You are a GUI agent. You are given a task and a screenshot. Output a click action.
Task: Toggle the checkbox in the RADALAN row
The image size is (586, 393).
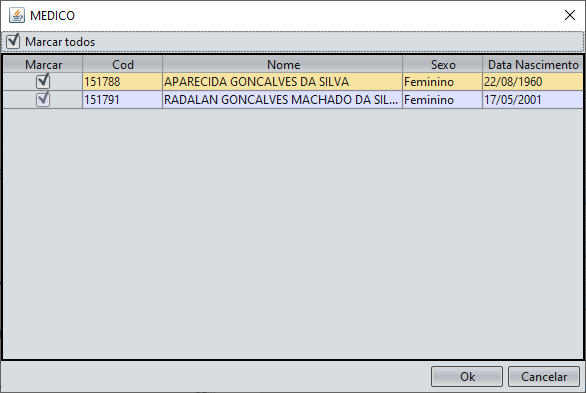43,99
